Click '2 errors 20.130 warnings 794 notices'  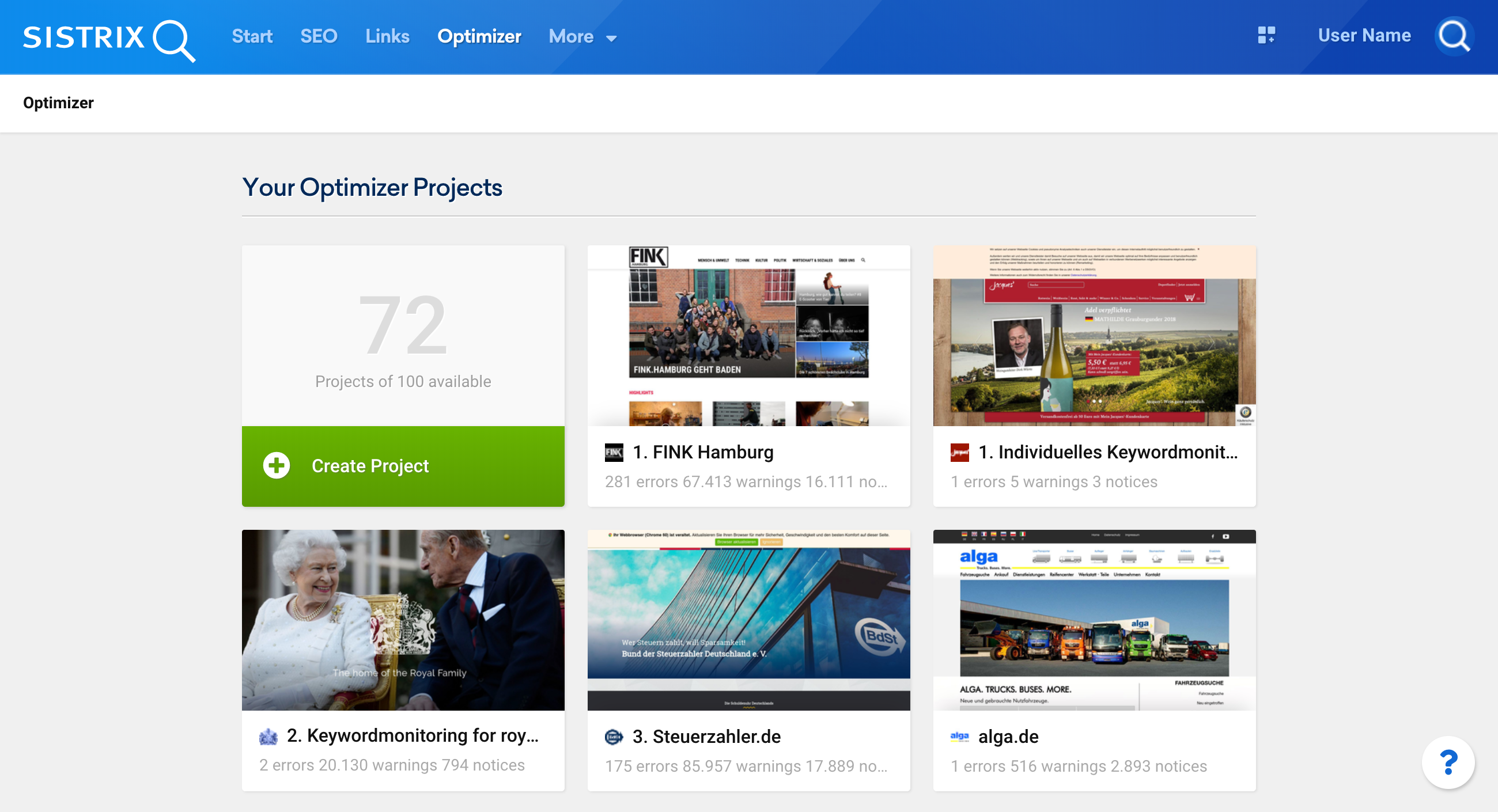[392, 765]
